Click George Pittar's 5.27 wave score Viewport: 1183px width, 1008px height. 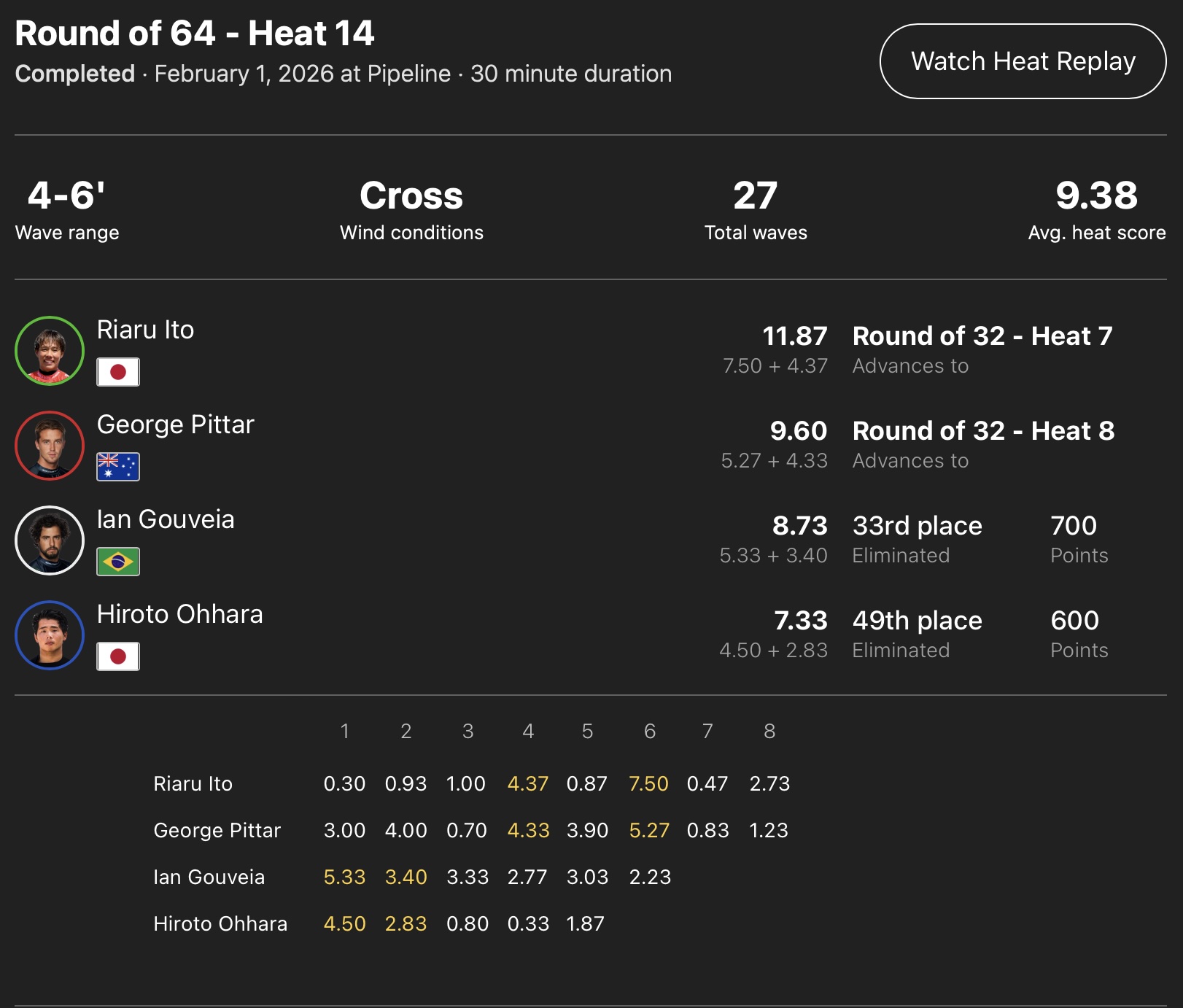tap(649, 830)
